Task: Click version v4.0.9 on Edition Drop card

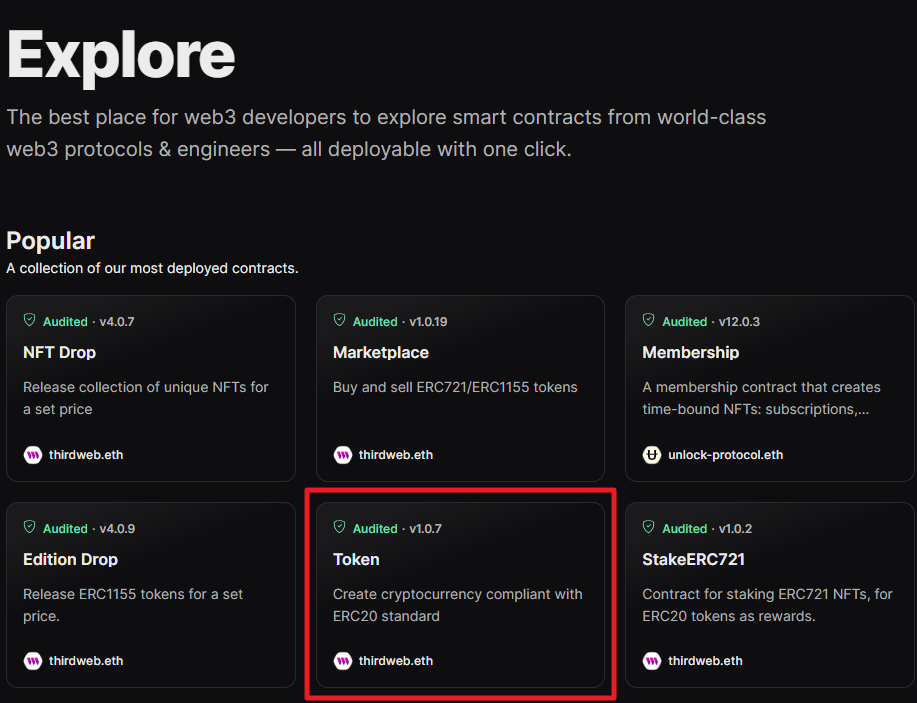Action: point(118,529)
